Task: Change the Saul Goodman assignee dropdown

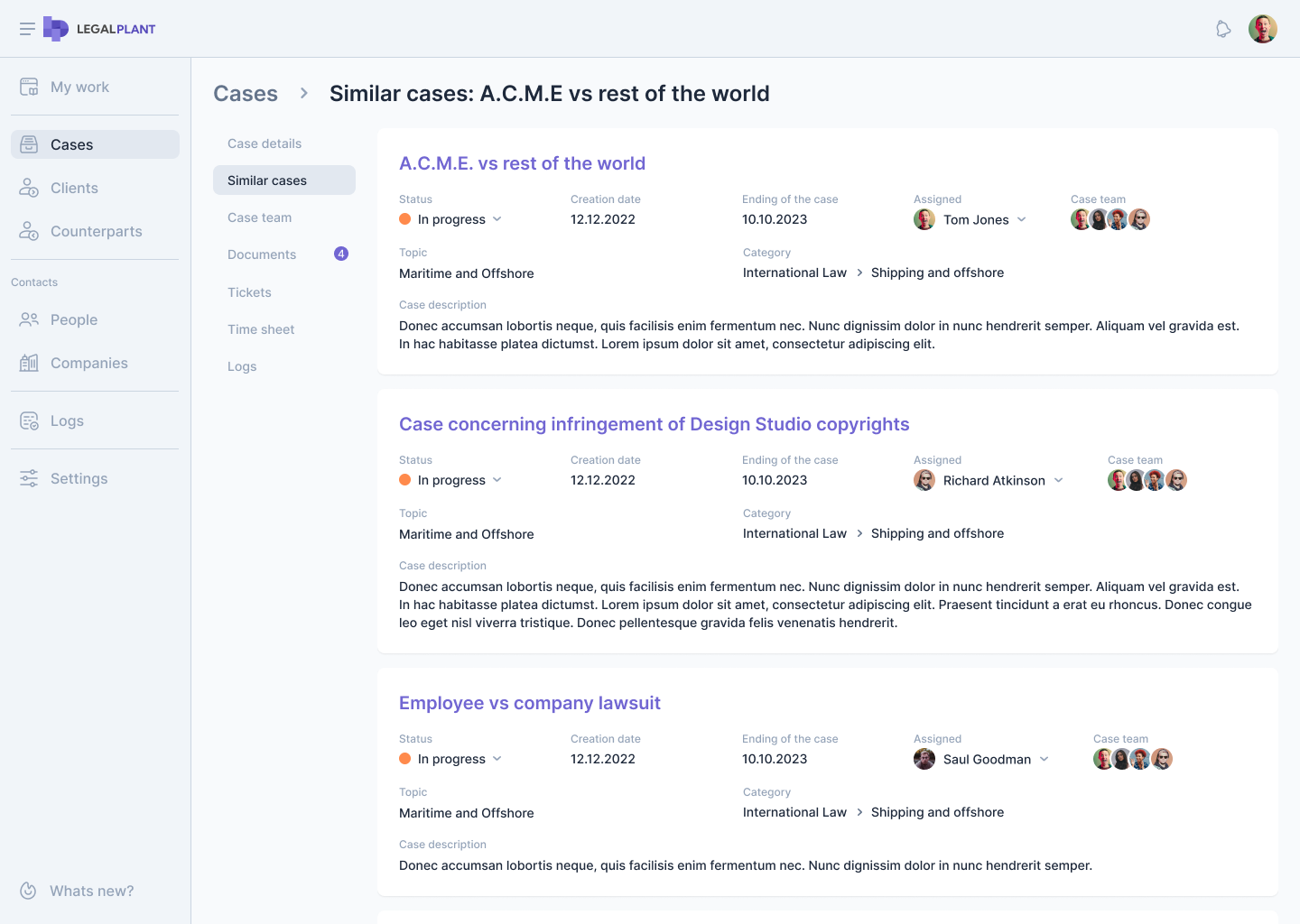Action: coord(1044,759)
